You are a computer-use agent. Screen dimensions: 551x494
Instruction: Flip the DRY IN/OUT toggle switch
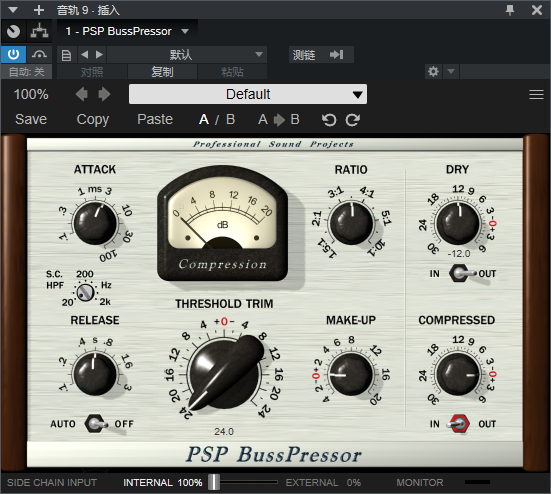click(462, 273)
